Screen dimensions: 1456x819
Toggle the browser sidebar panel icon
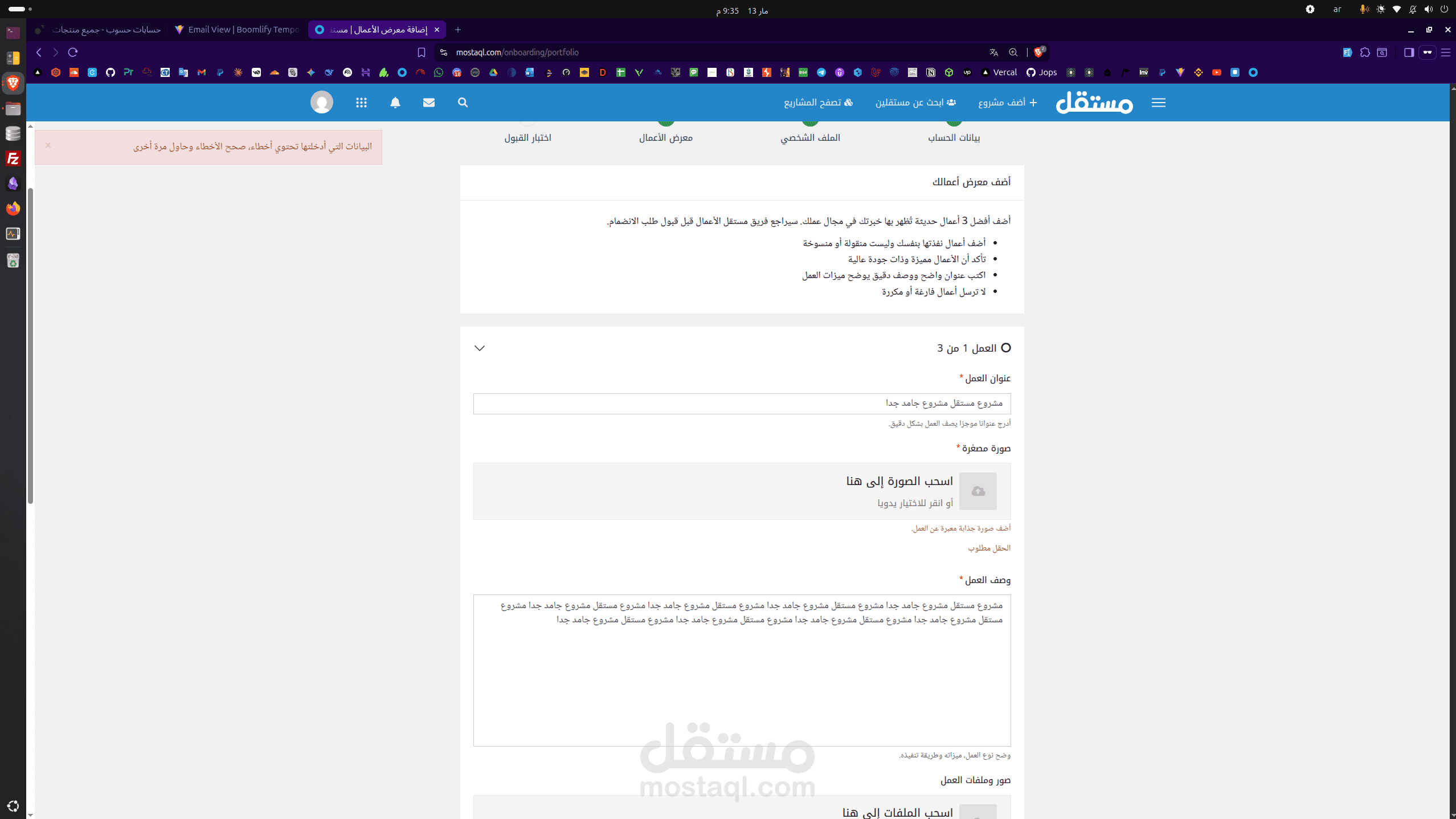tap(1409, 52)
